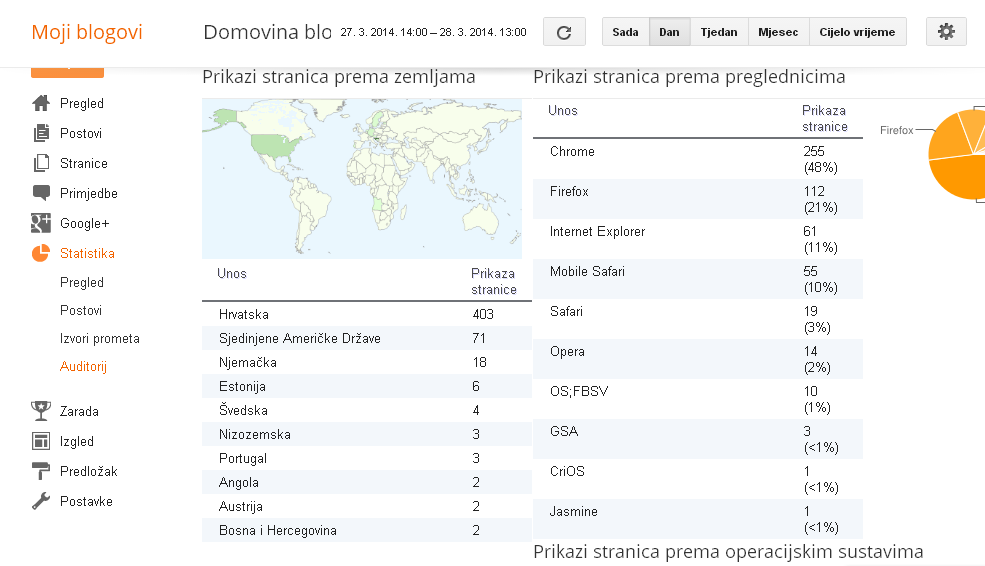Click the 403 page views value

coord(483,314)
